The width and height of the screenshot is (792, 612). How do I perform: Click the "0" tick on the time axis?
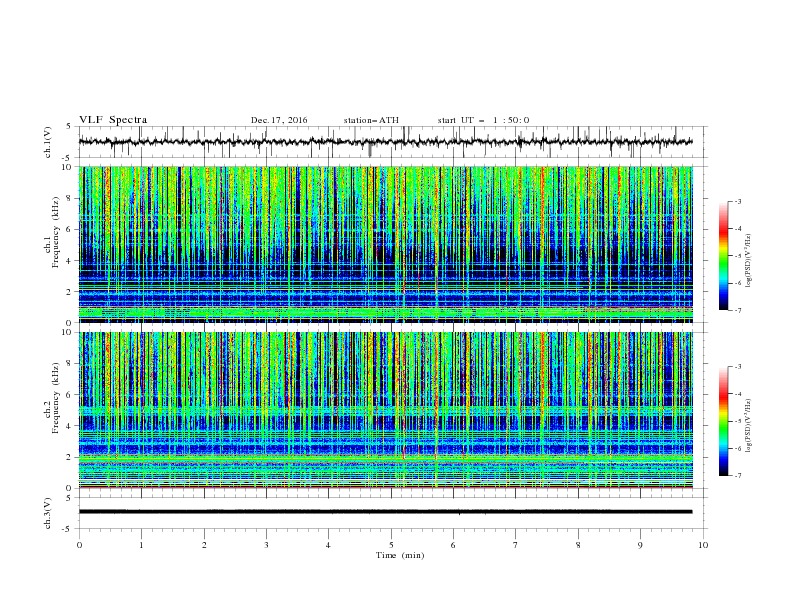tap(79, 545)
